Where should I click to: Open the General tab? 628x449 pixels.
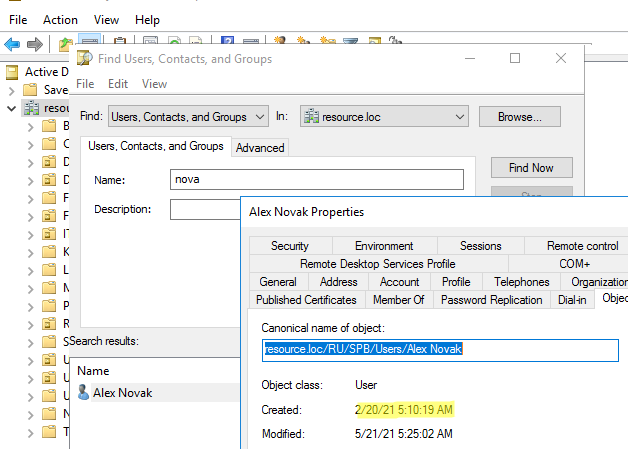tap(278, 282)
